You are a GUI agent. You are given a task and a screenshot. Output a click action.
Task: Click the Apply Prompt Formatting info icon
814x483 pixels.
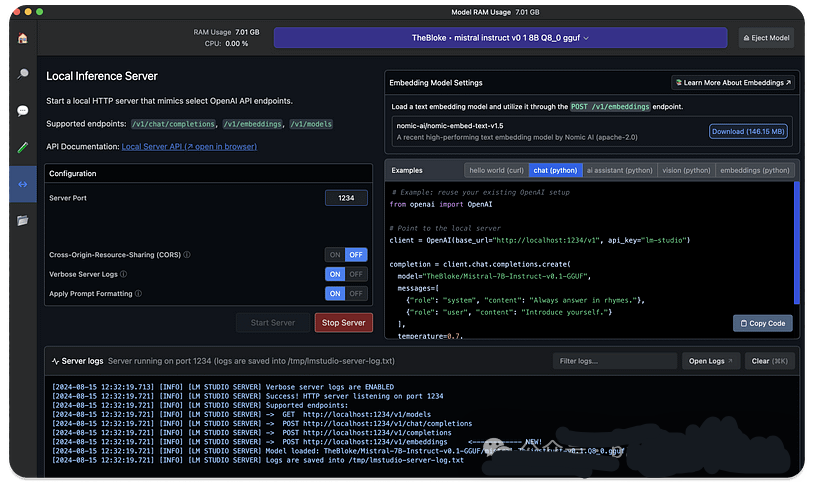[138, 293]
